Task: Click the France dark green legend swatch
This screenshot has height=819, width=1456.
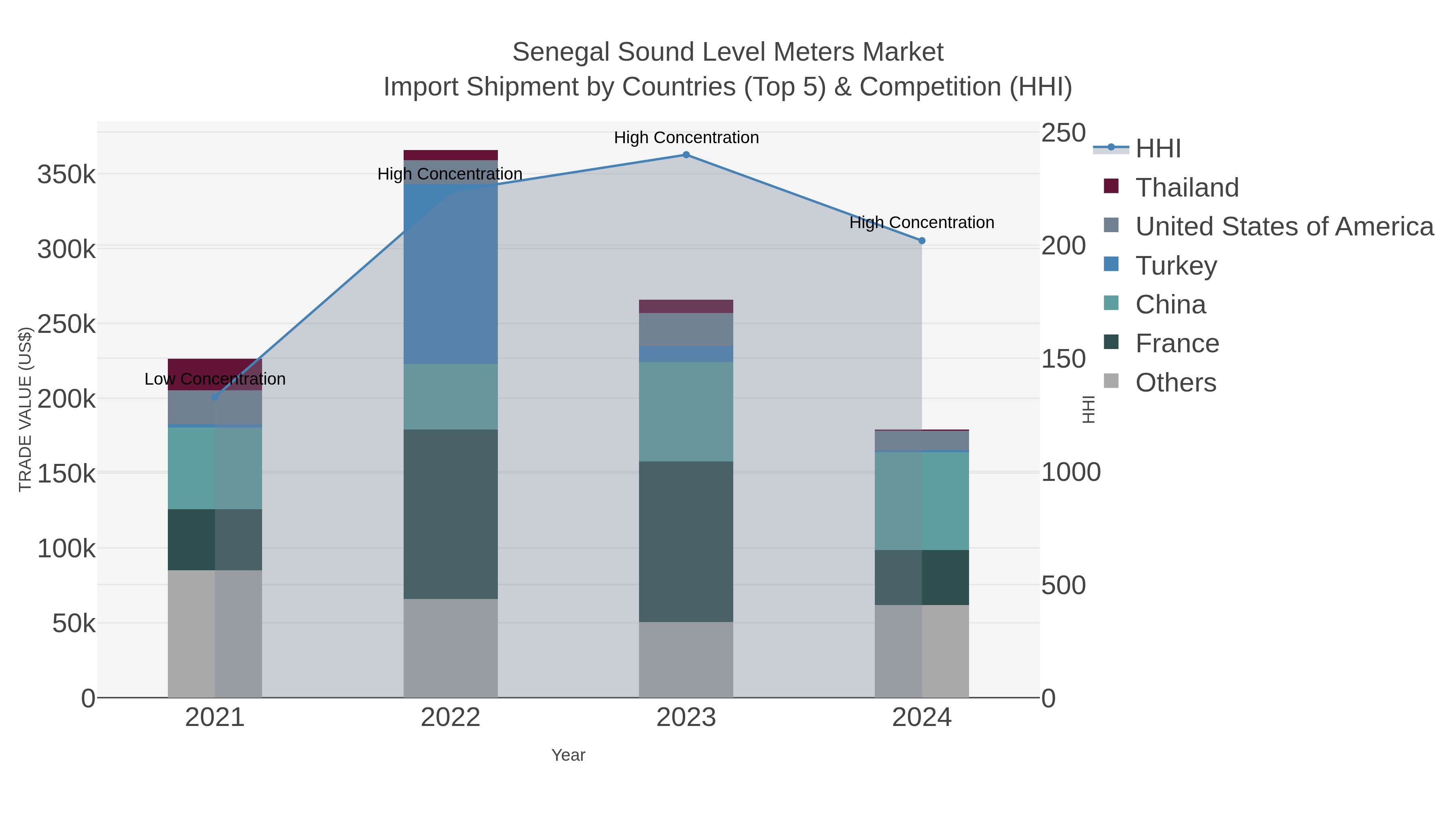Action: 1111,342
